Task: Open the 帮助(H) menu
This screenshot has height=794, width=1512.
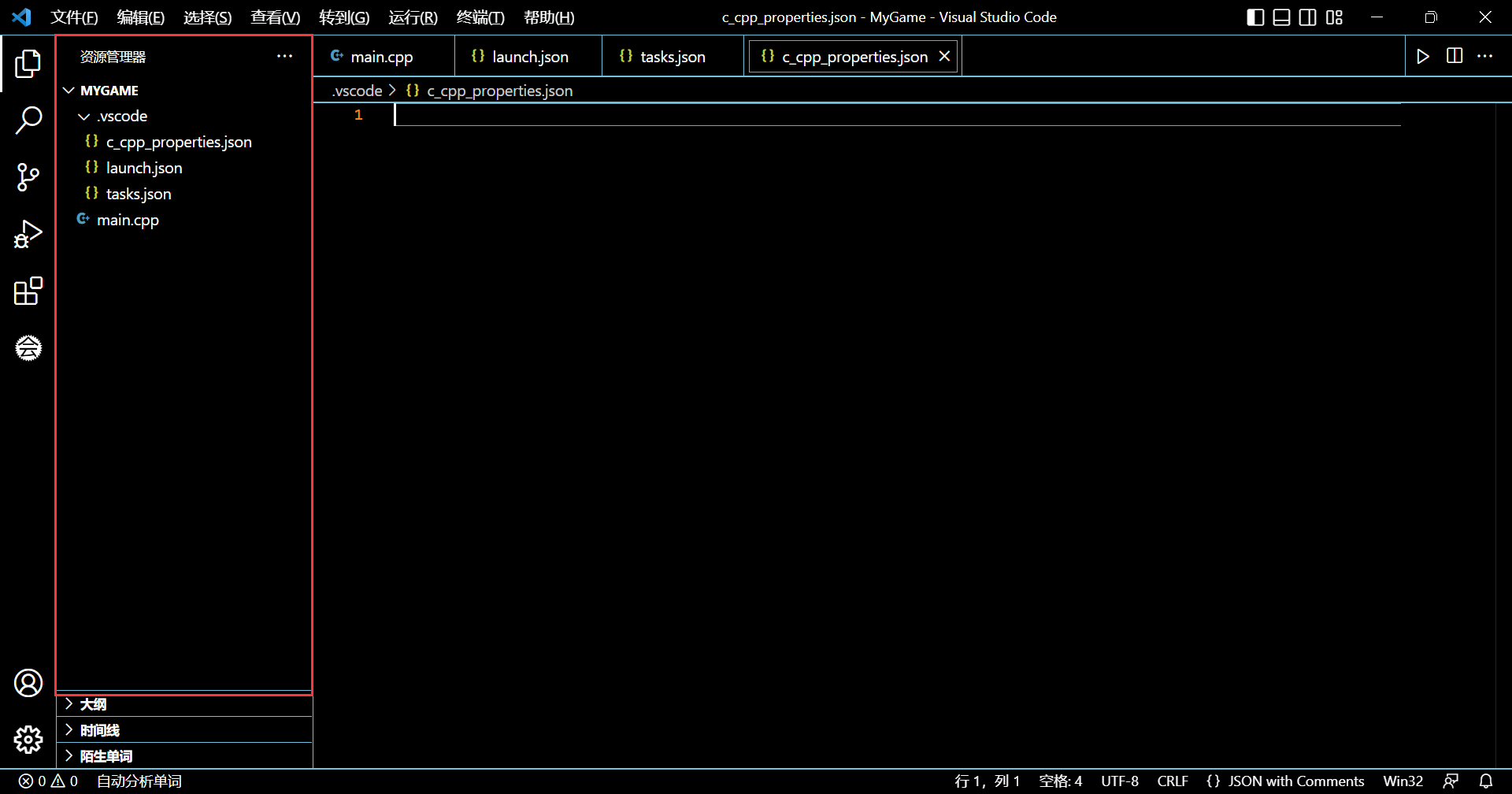Action: [x=549, y=17]
